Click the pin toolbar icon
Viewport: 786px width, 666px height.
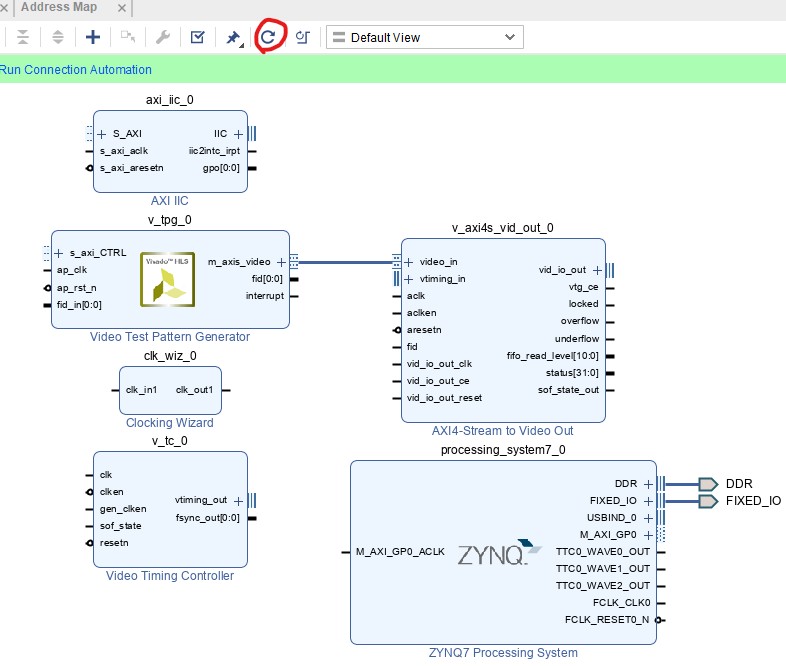coord(233,38)
